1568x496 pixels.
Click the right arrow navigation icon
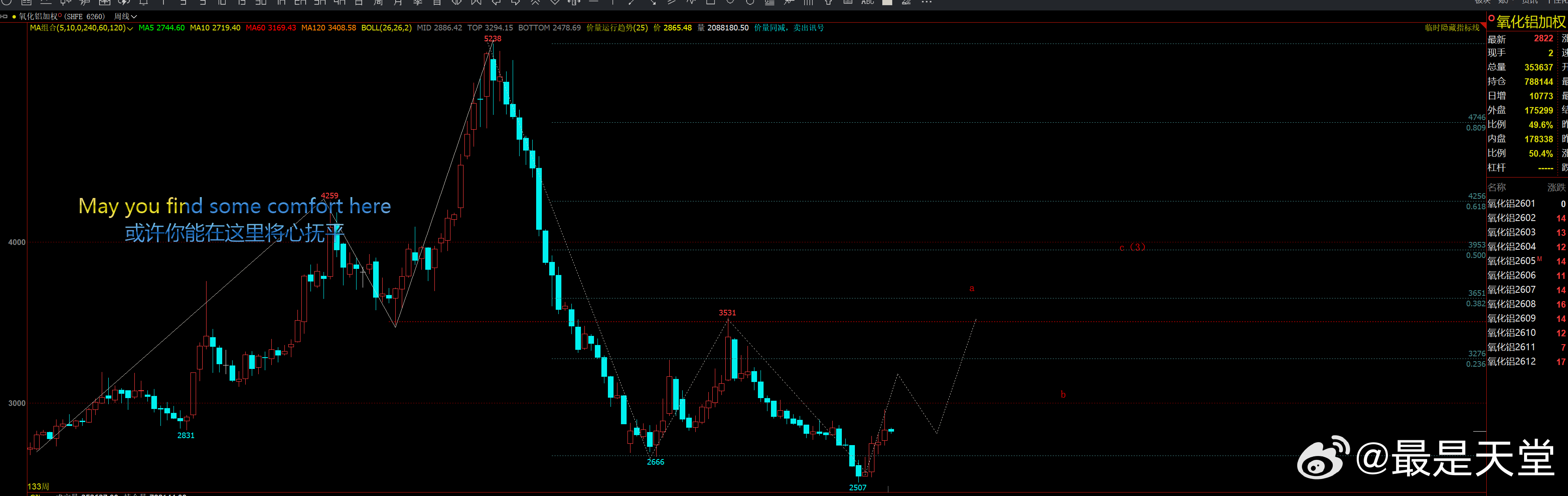(516, 3)
